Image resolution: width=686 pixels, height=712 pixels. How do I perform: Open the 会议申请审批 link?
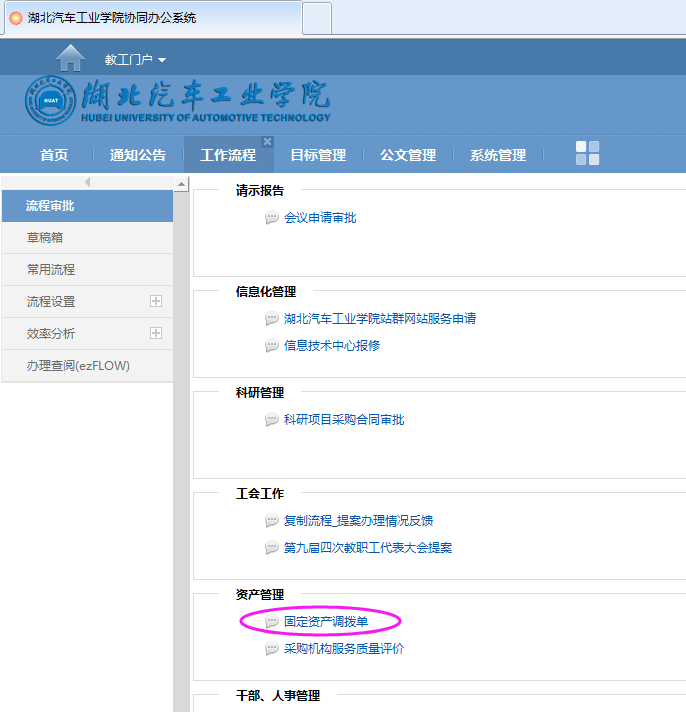[x=320, y=218]
